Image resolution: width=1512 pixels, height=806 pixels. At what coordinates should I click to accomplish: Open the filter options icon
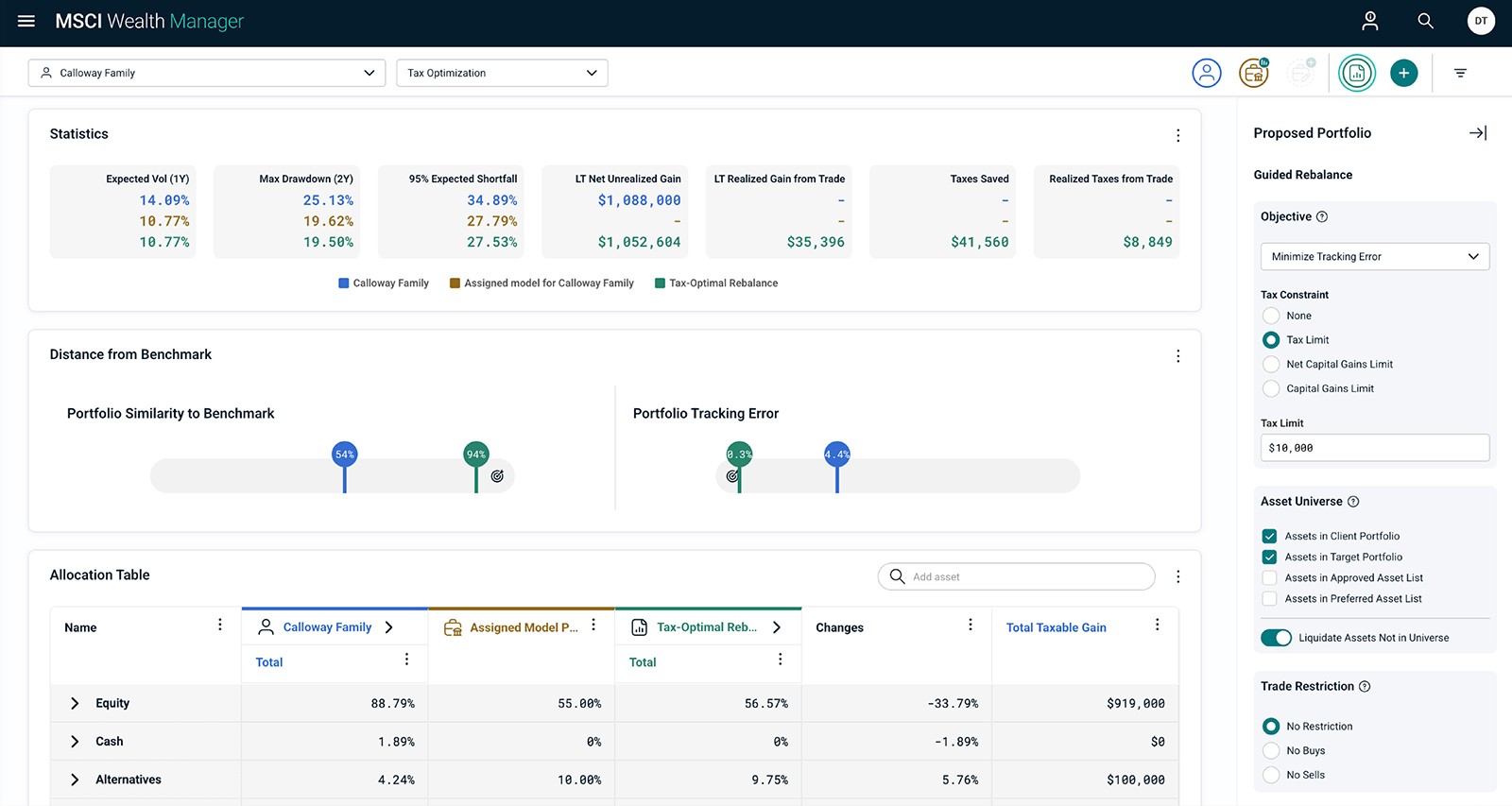click(1460, 73)
